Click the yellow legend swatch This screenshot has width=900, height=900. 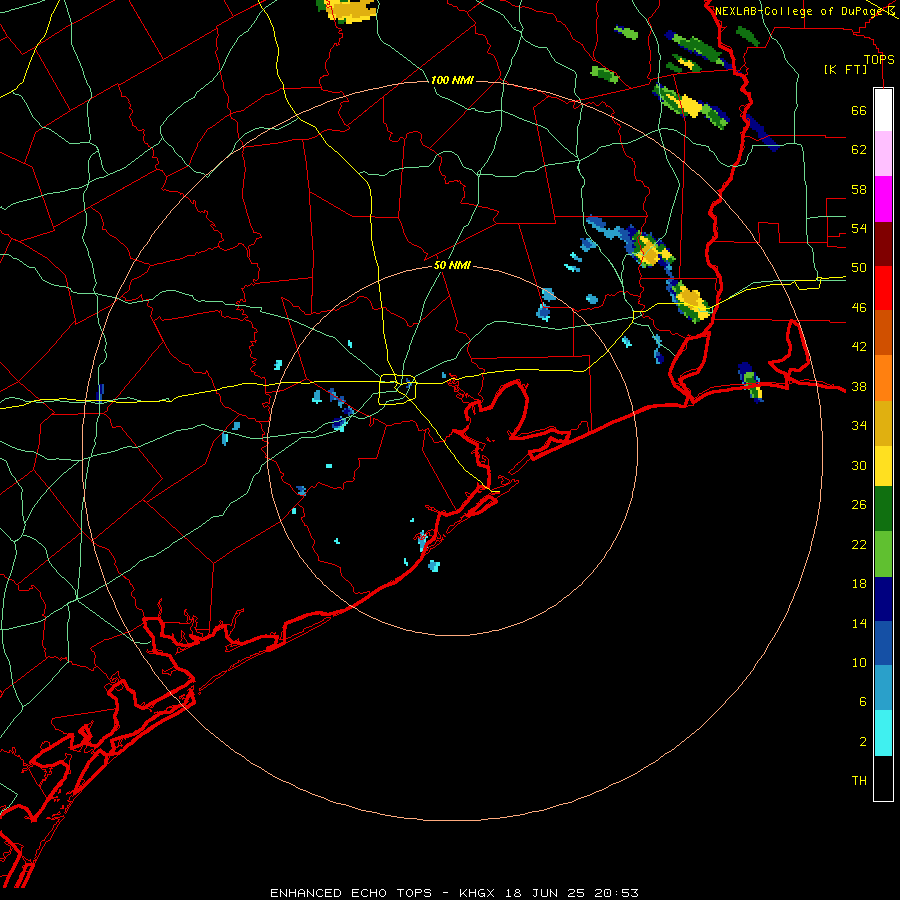click(x=883, y=465)
